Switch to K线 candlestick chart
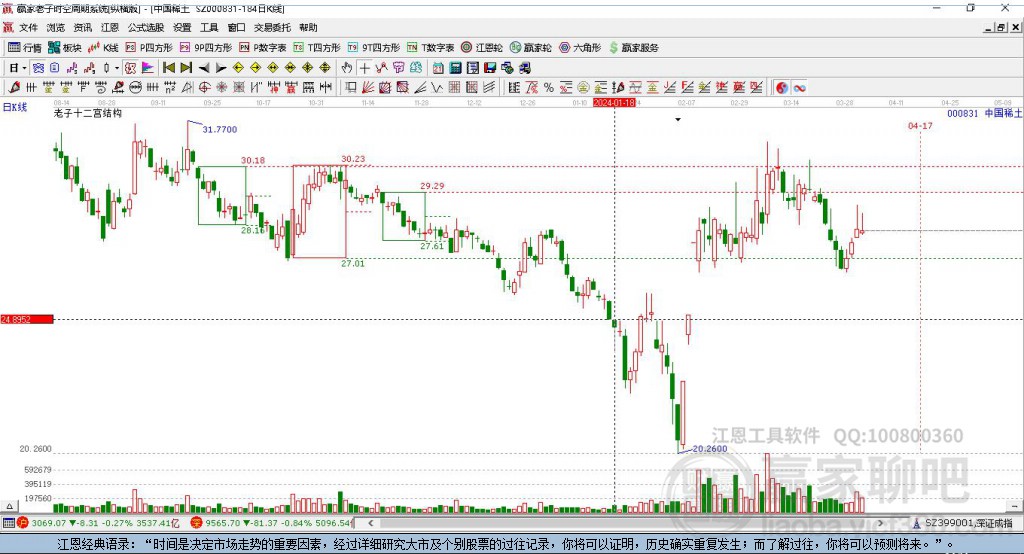The width and height of the screenshot is (1024, 554). point(103,48)
